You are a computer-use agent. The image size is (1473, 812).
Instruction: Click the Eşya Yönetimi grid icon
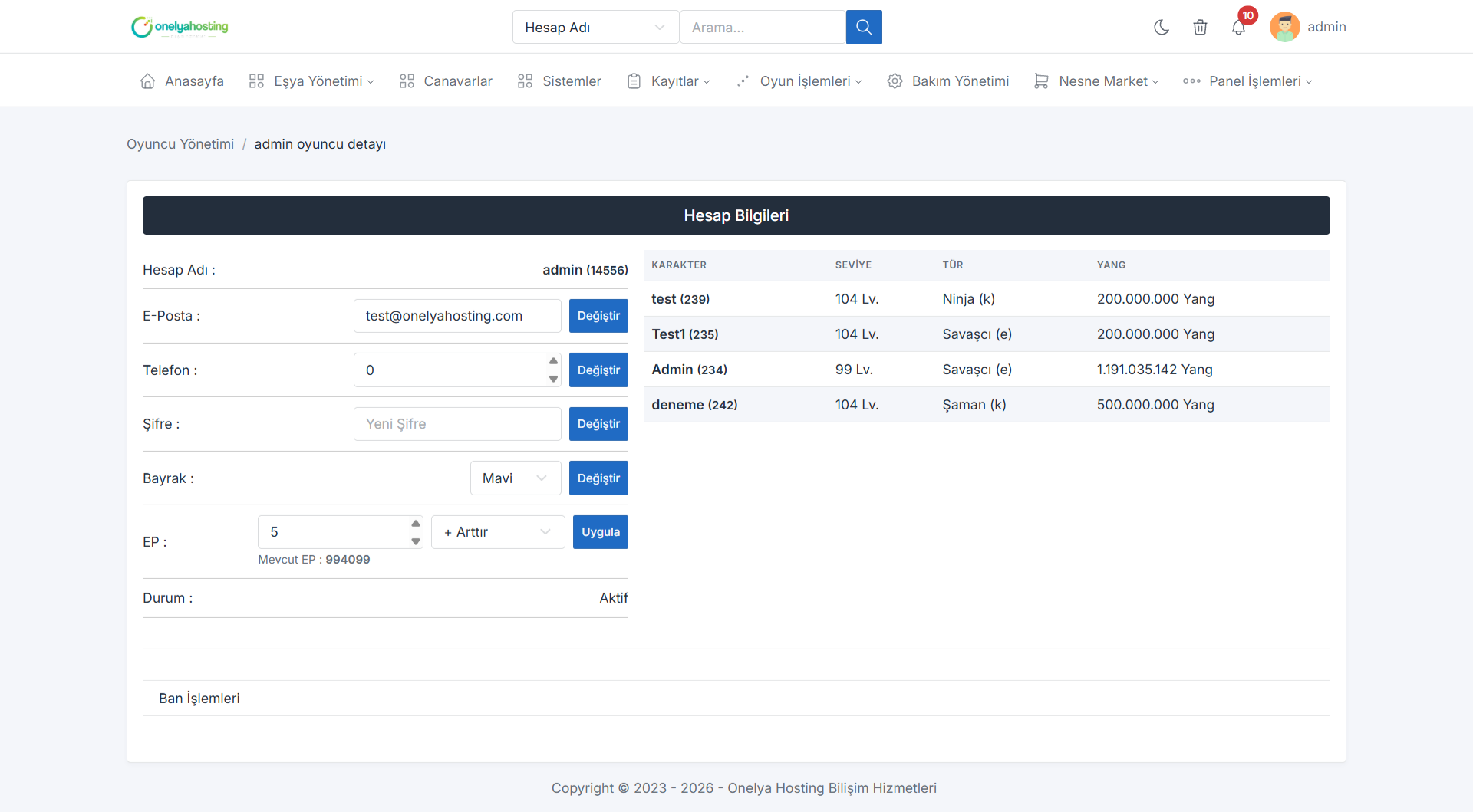click(x=257, y=81)
